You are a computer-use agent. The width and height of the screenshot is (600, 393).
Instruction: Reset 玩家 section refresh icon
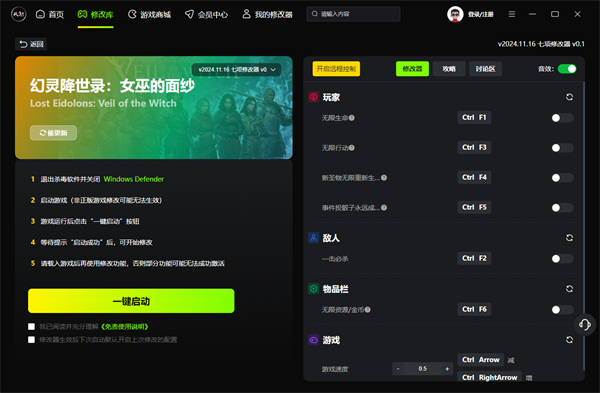tap(569, 97)
